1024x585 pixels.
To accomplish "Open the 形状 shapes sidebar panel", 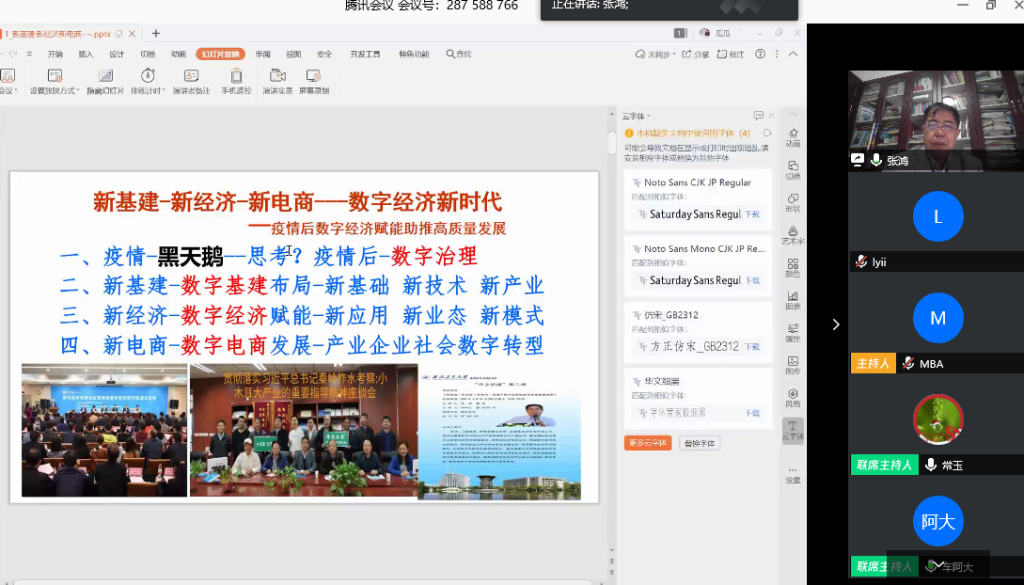I will tap(793, 200).
